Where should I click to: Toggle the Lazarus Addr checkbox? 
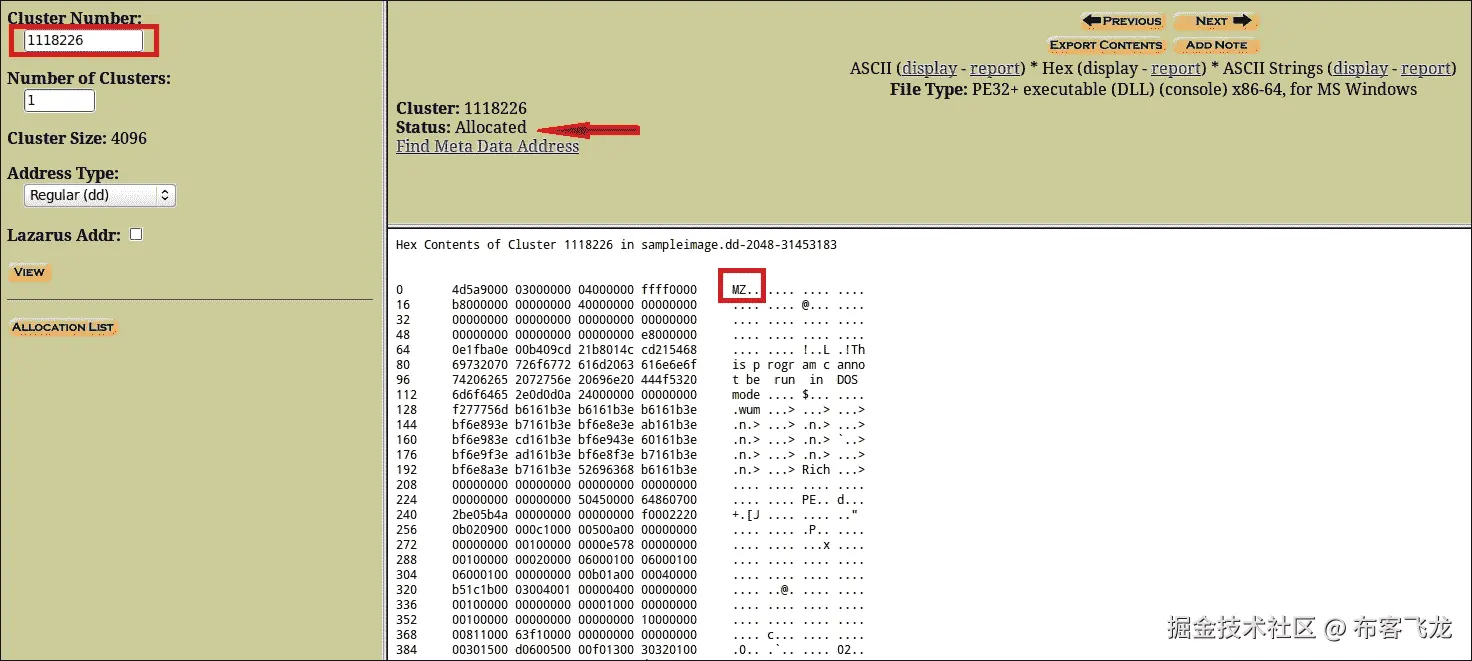pos(136,234)
